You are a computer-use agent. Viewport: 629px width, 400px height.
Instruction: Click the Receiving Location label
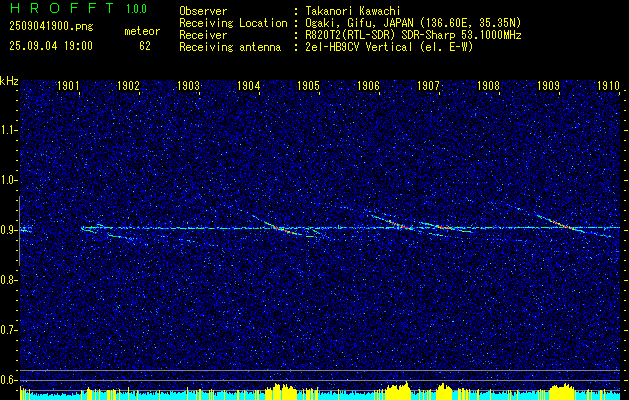[233, 23]
